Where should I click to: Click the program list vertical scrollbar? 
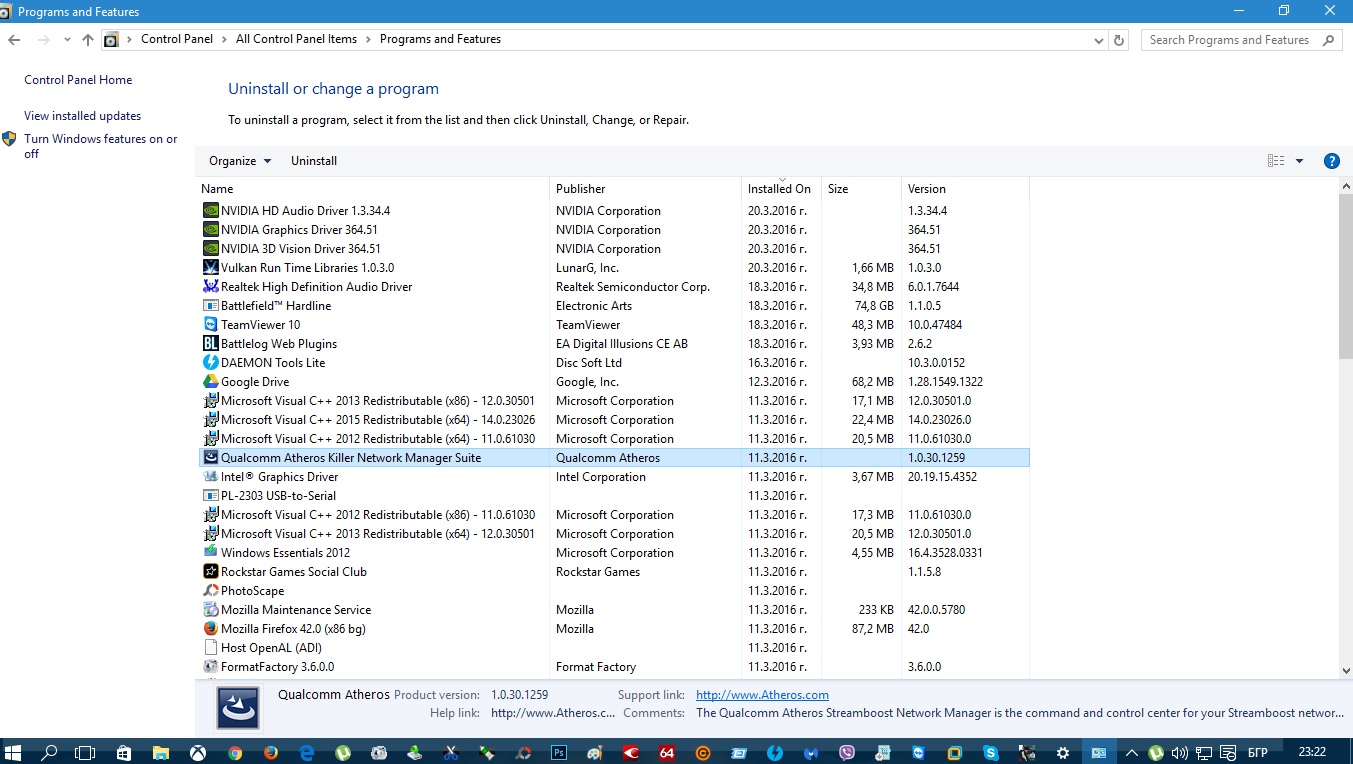(x=1345, y=429)
